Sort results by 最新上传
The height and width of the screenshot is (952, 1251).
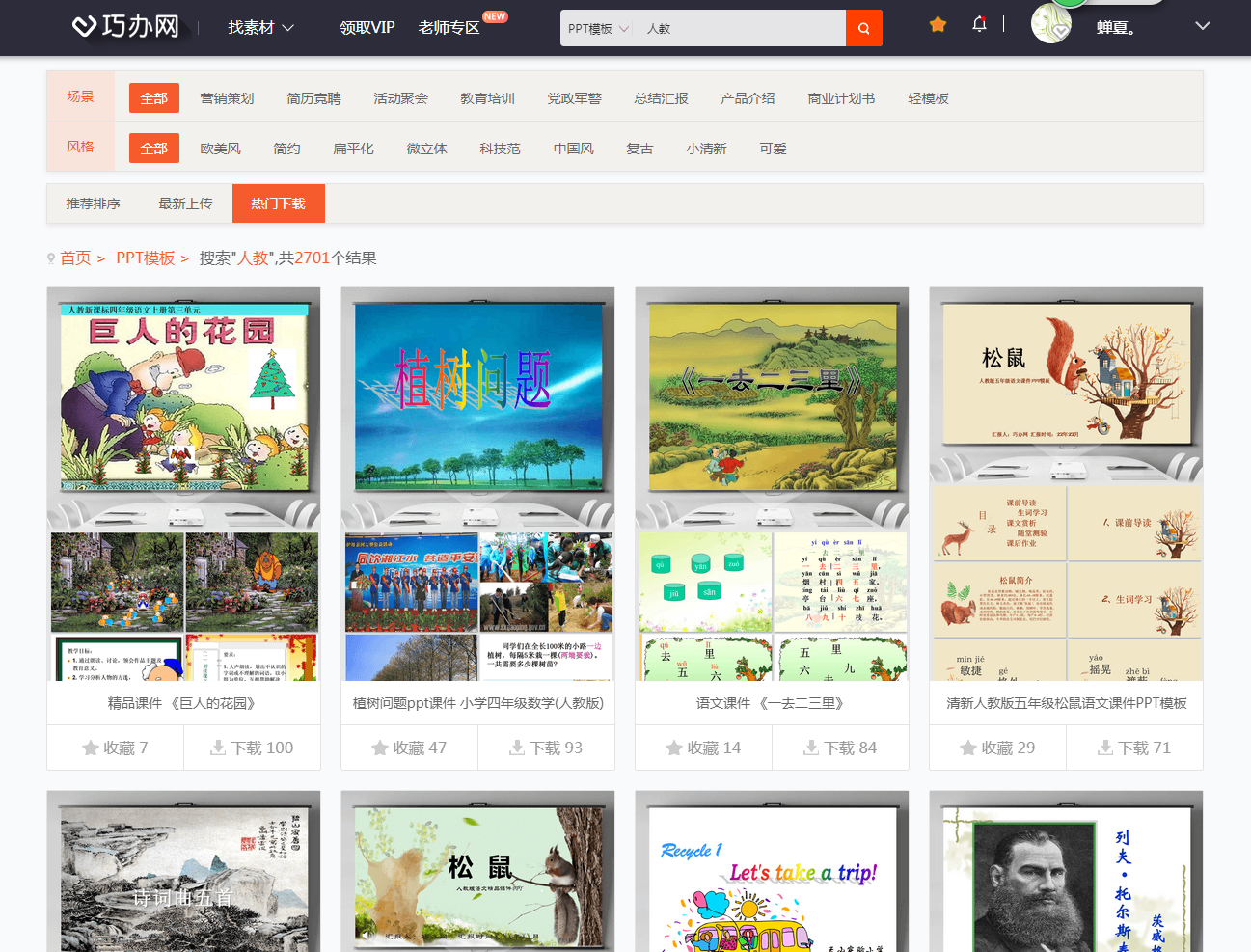185,204
